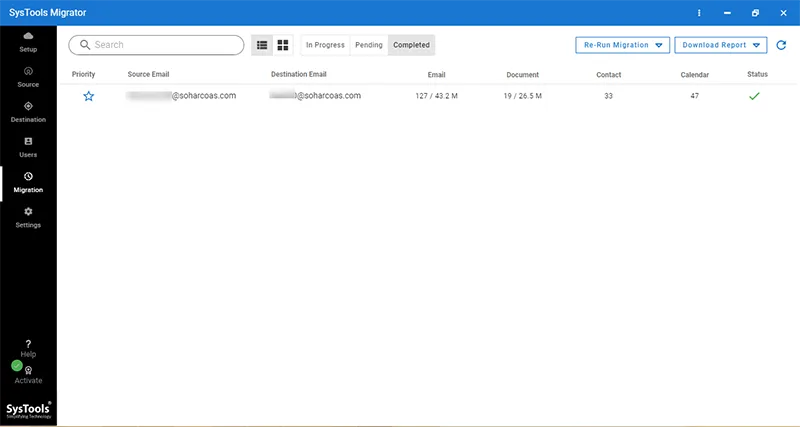Screen dimensions: 800x427
Task: Click the Document column header
Action: (x=522, y=74)
